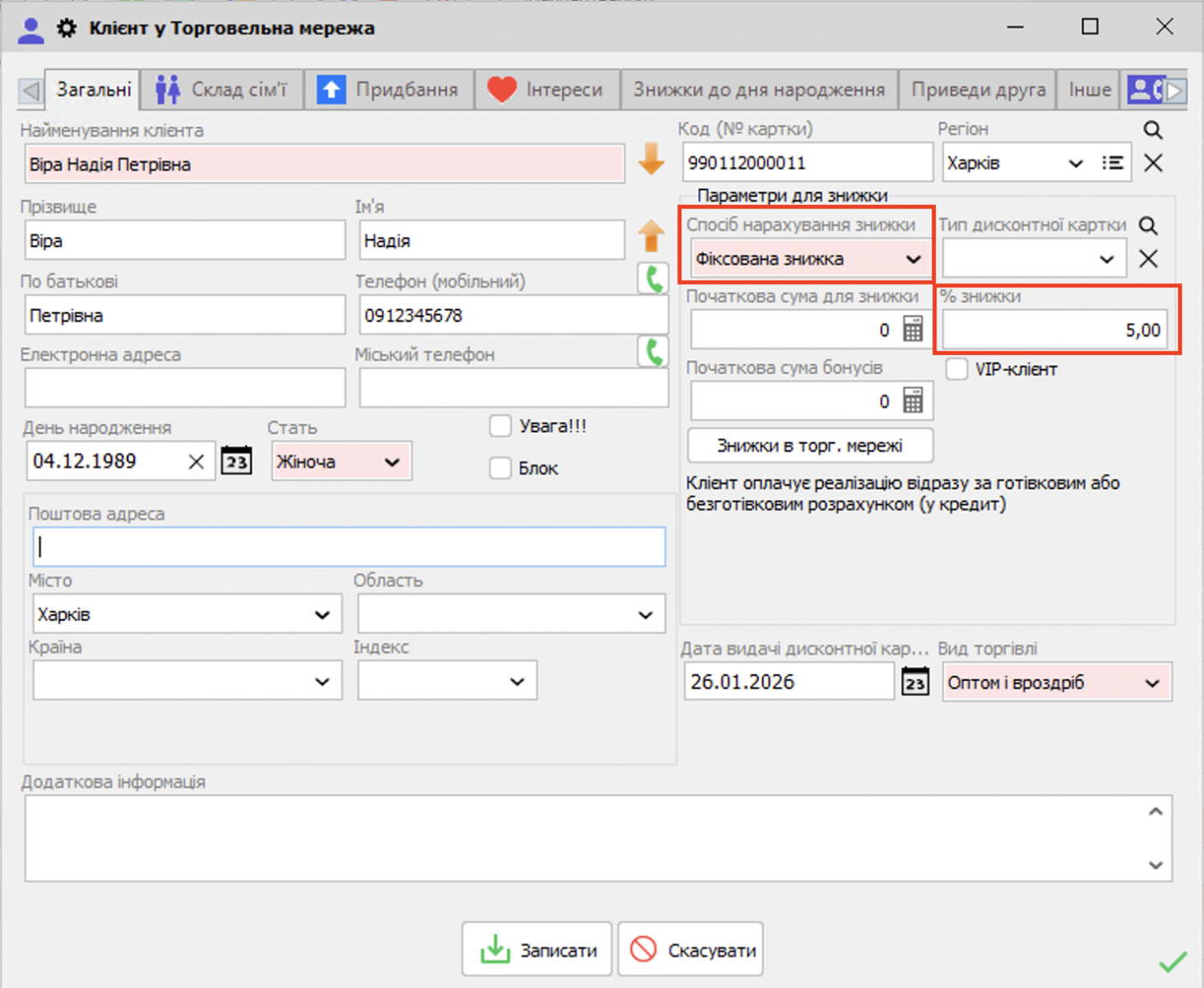Click the Поштова адреса input field
This screenshot has height=988, width=1204.
tap(349, 547)
